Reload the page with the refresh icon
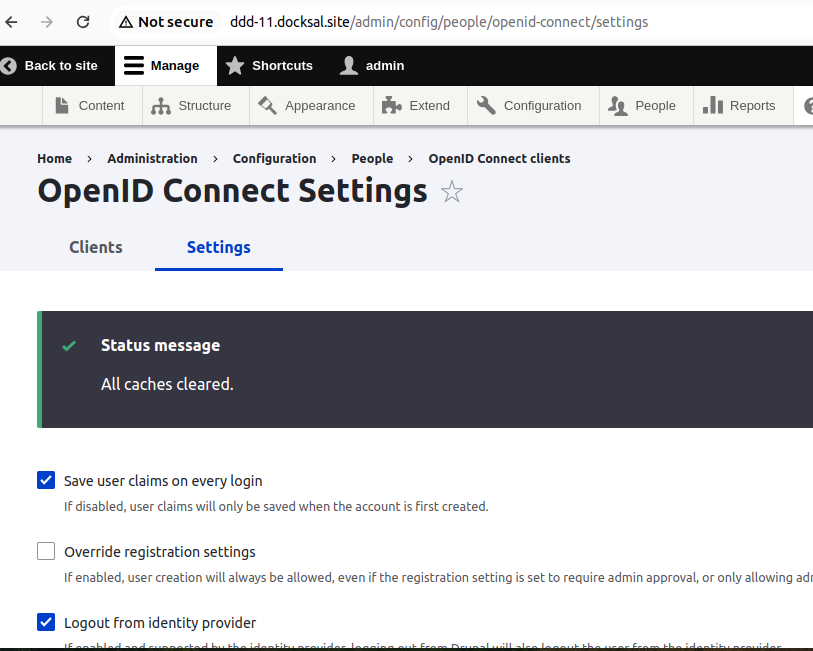Image resolution: width=813 pixels, height=651 pixels. tap(83, 20)
